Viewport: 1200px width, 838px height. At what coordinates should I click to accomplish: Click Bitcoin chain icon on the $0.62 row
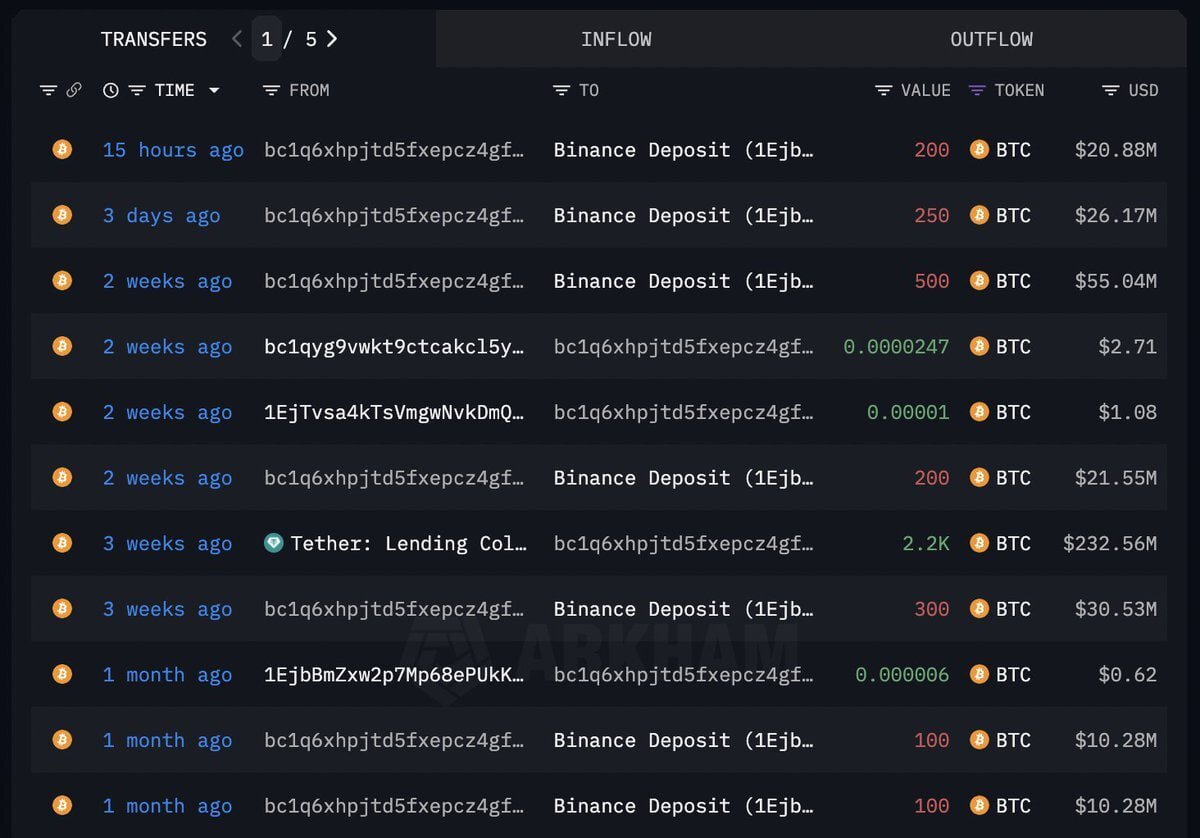(62, 674)
